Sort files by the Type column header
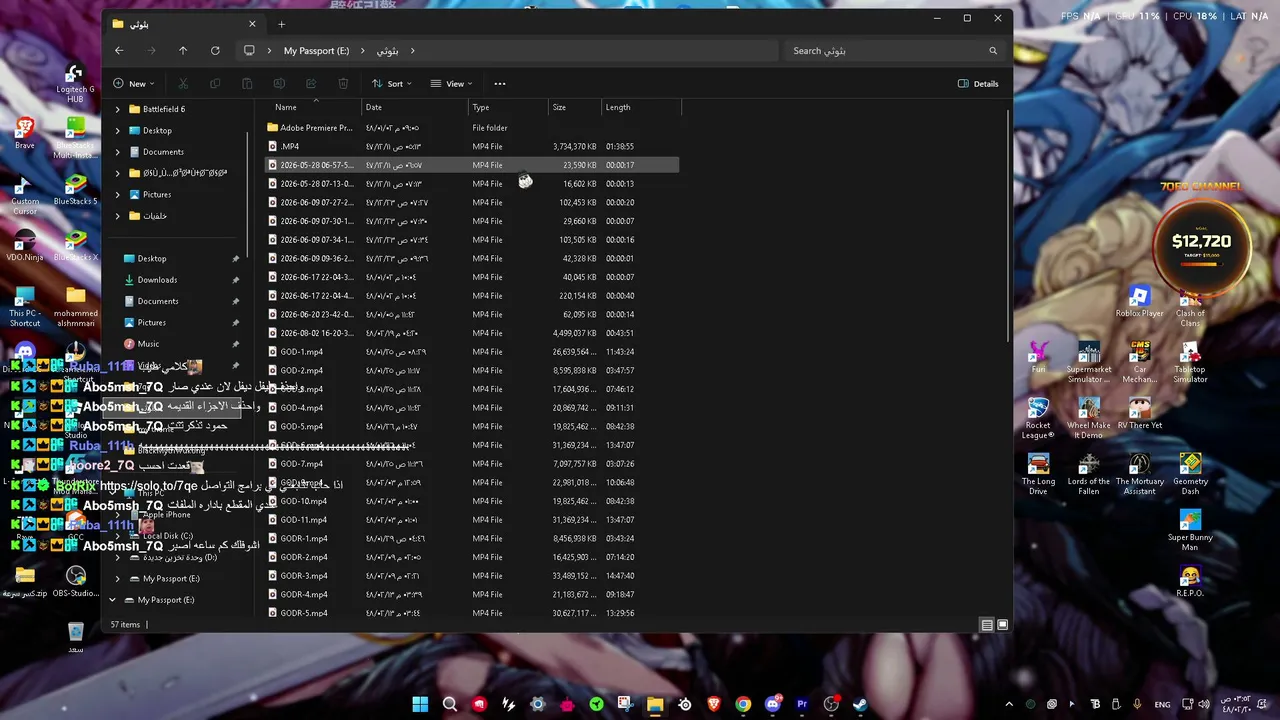This screenshot has width=1280, height=720. [x=509, y=107]
